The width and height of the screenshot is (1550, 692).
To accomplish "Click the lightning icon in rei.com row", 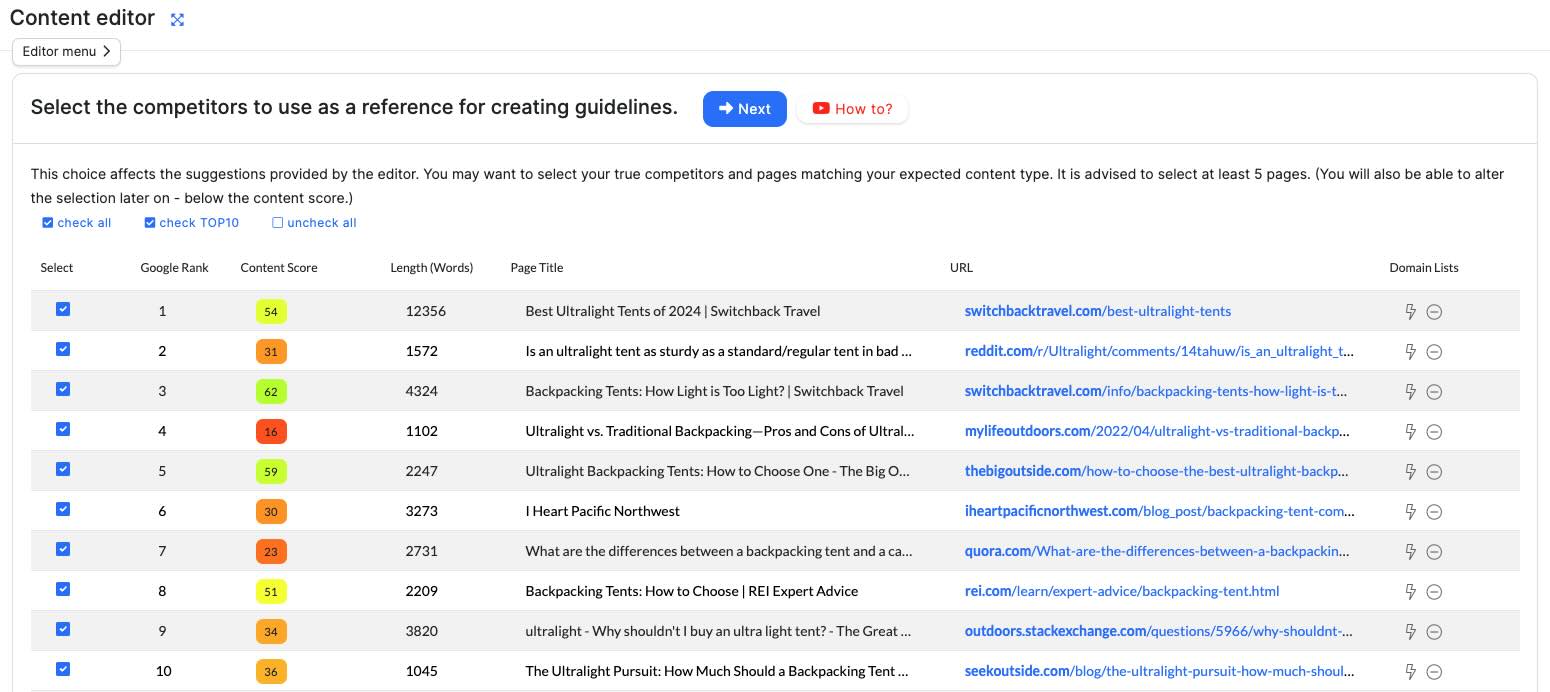I will point(1411,592).
